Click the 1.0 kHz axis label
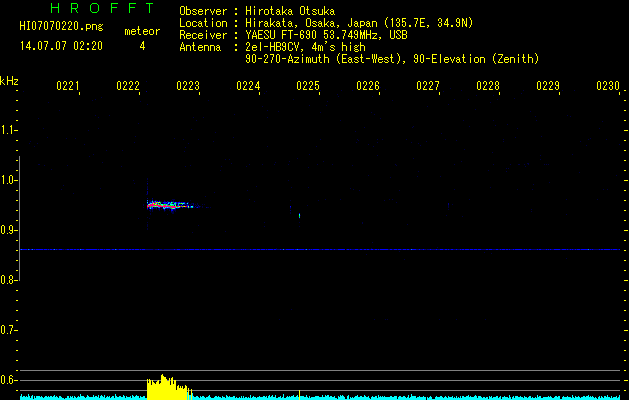629x400 pixels. [x=8, y=180]
